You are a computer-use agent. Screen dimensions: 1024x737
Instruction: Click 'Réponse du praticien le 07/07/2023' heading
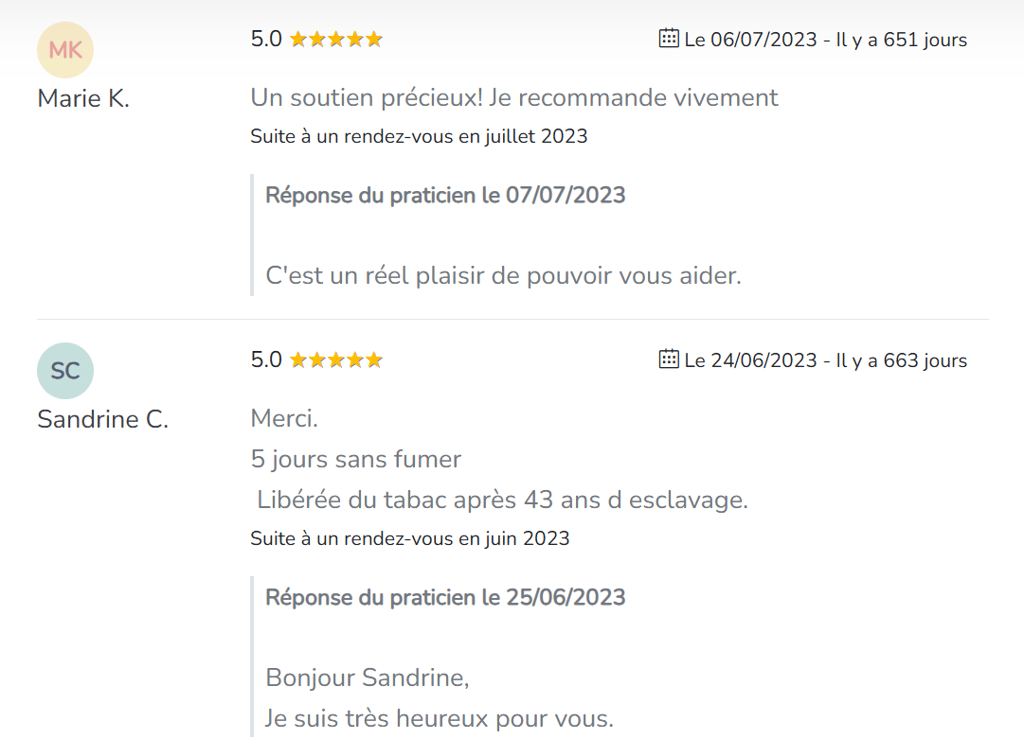(445, 195)
